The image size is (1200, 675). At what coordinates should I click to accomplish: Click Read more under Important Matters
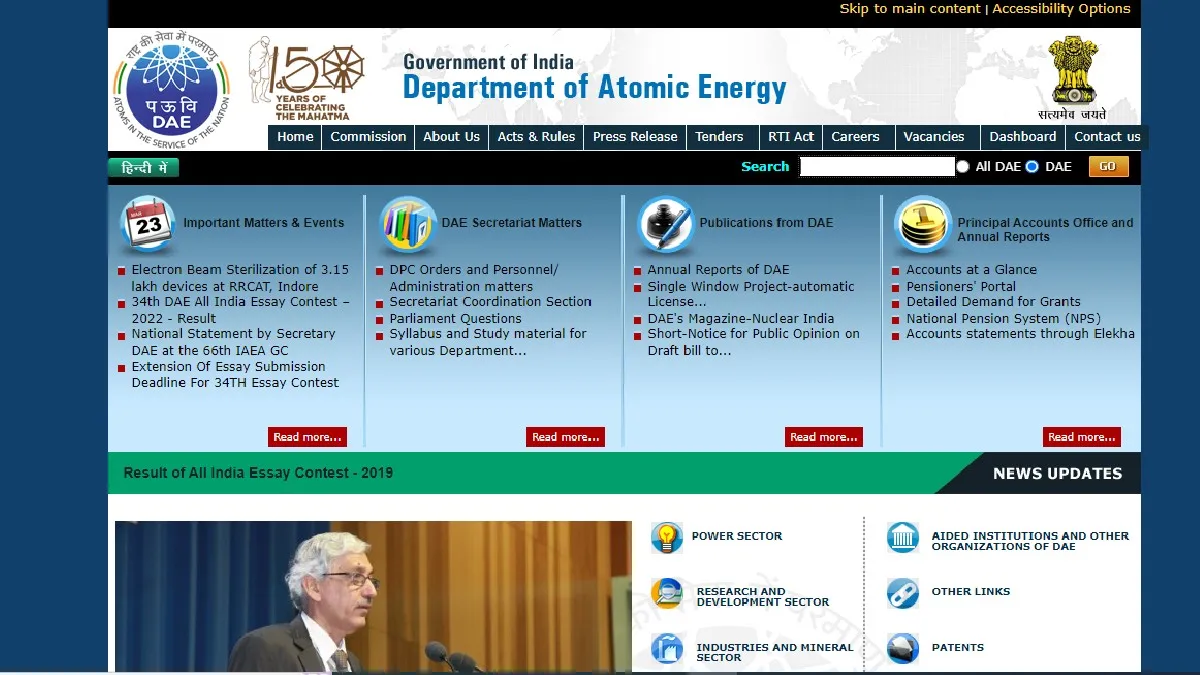(x=307, y=437)
